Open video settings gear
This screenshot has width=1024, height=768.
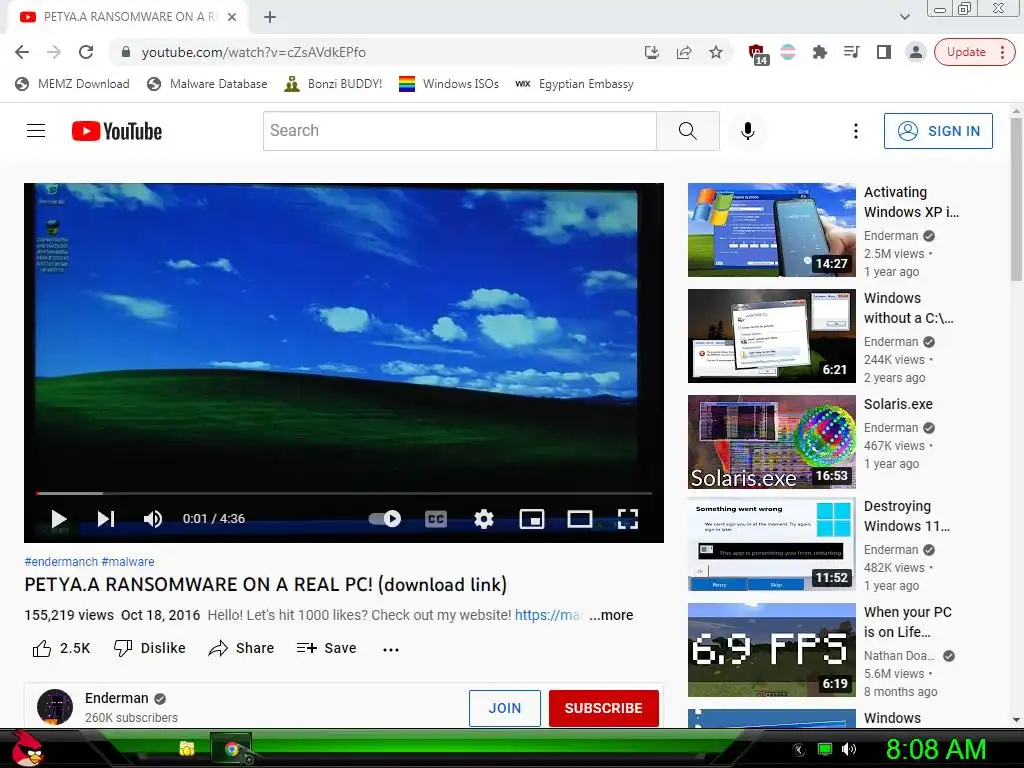click(484, 519)
